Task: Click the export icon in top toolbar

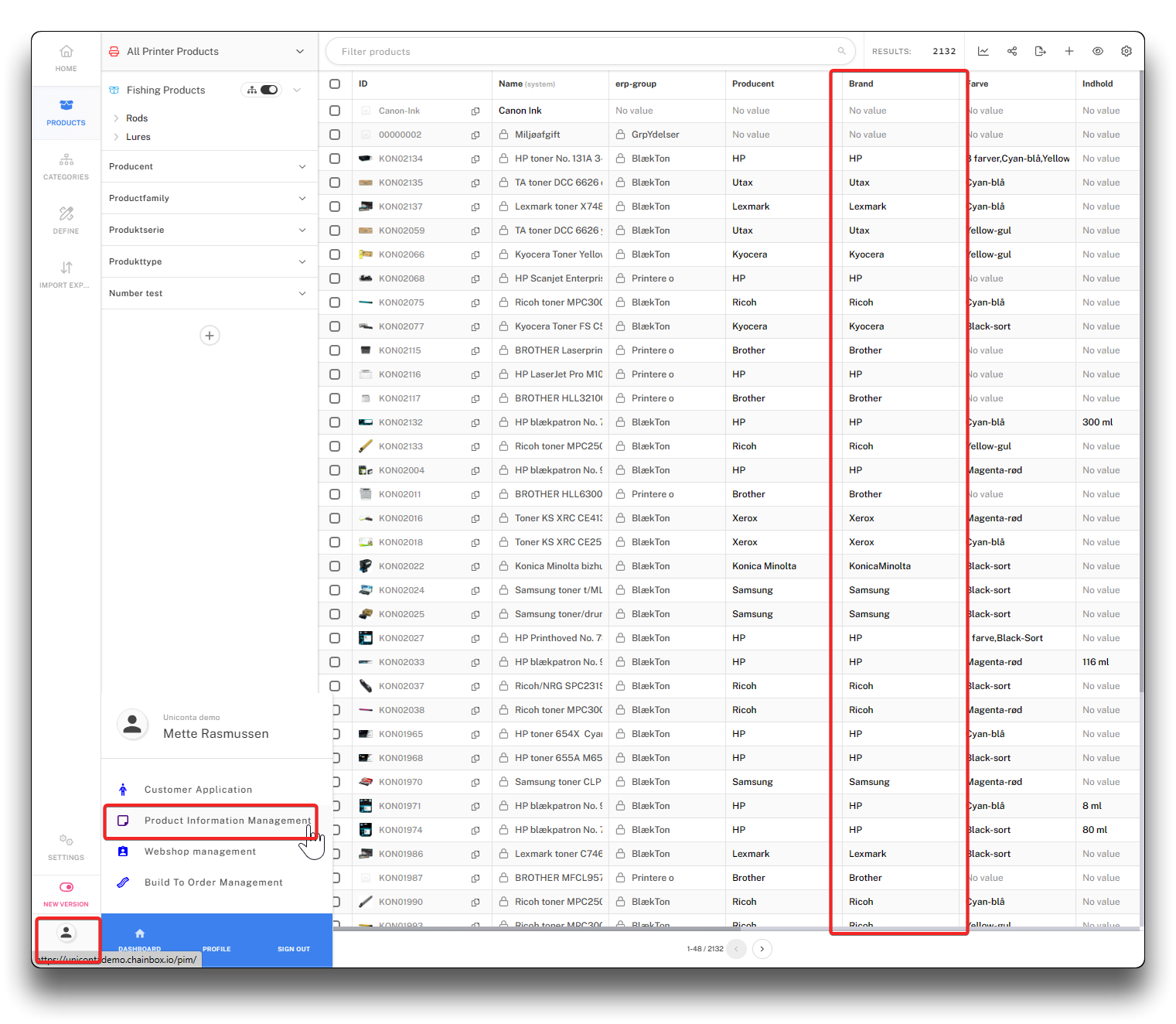Action: [x=1040, y=51]
